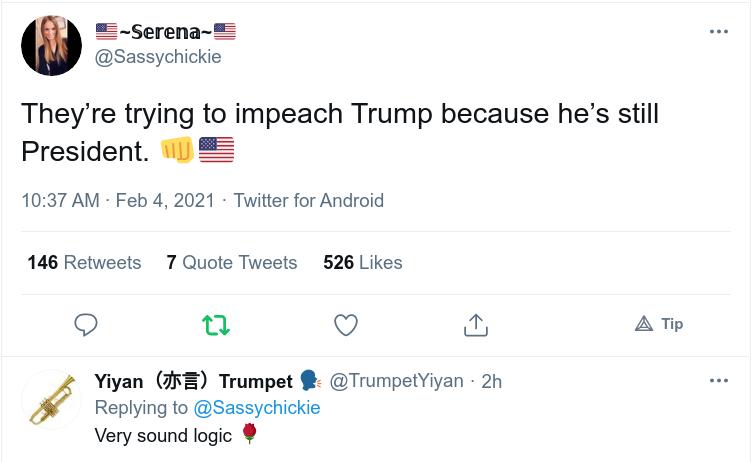Open the more options dots on Serena's tweet

click(718, 32)
